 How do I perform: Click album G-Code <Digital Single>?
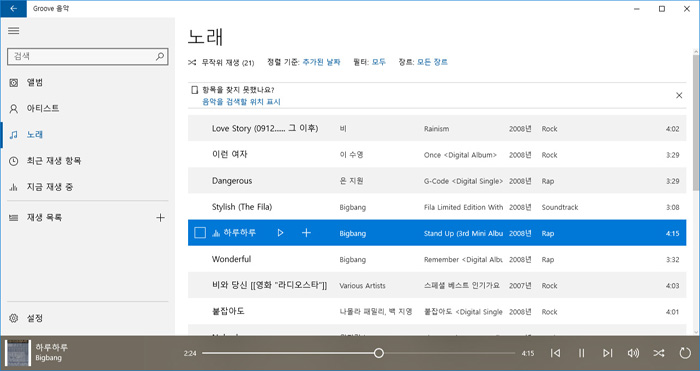[463, 181]
